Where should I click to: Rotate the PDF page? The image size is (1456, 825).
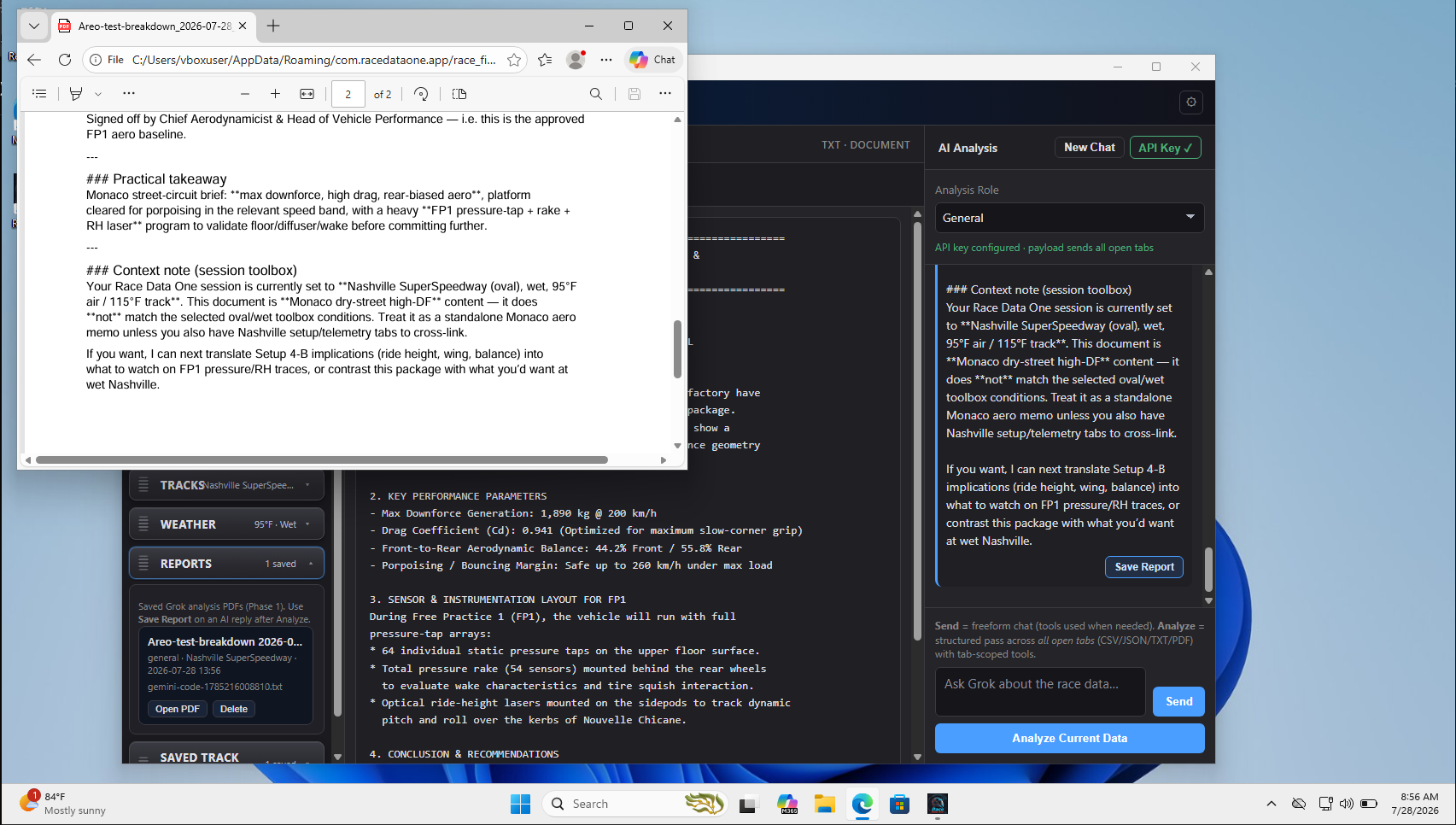tap(421, 94)
